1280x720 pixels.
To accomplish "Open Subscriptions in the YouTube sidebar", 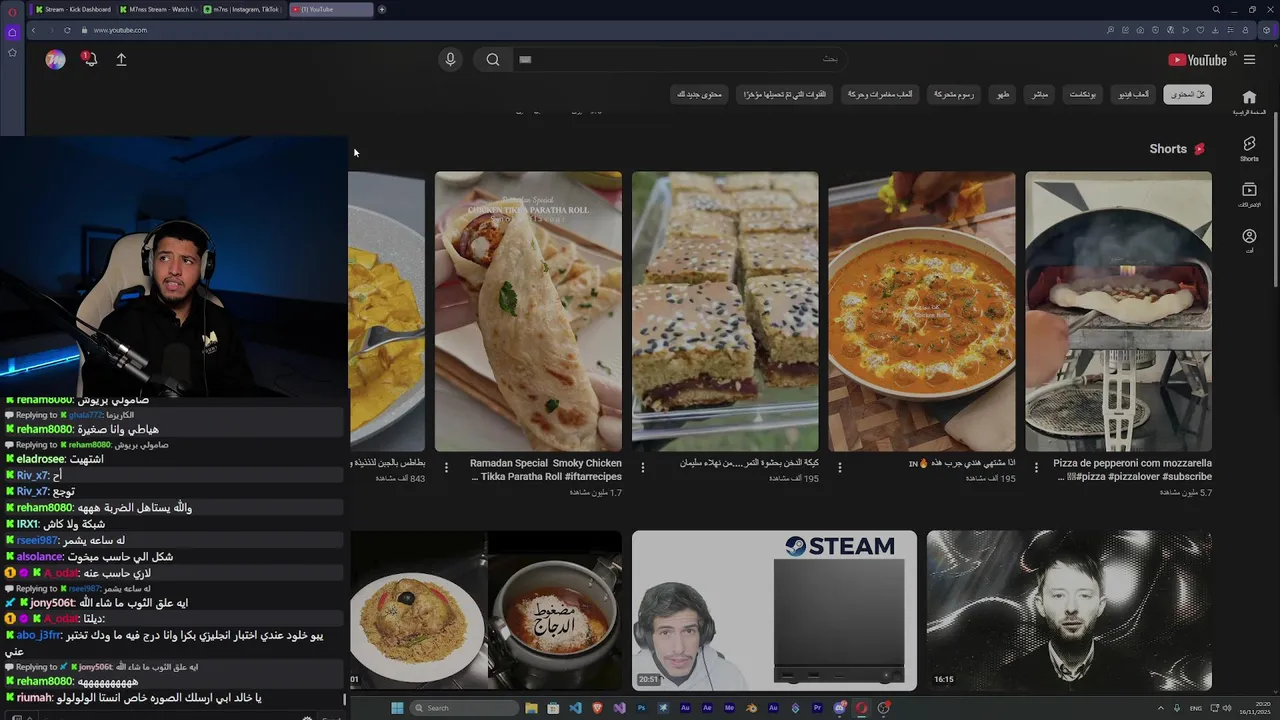I will (x=1249, y=194).
